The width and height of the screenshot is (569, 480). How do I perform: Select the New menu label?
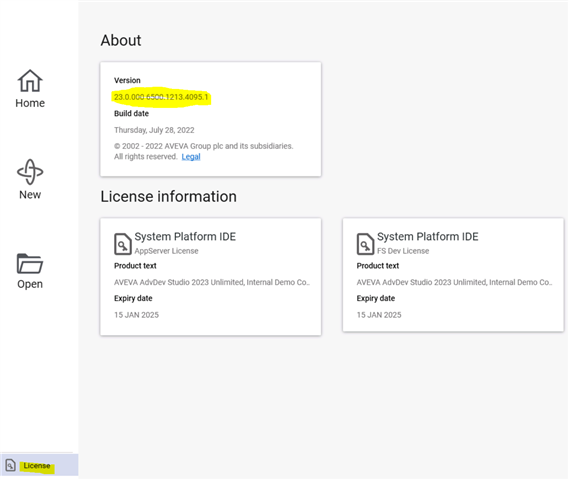30,195
